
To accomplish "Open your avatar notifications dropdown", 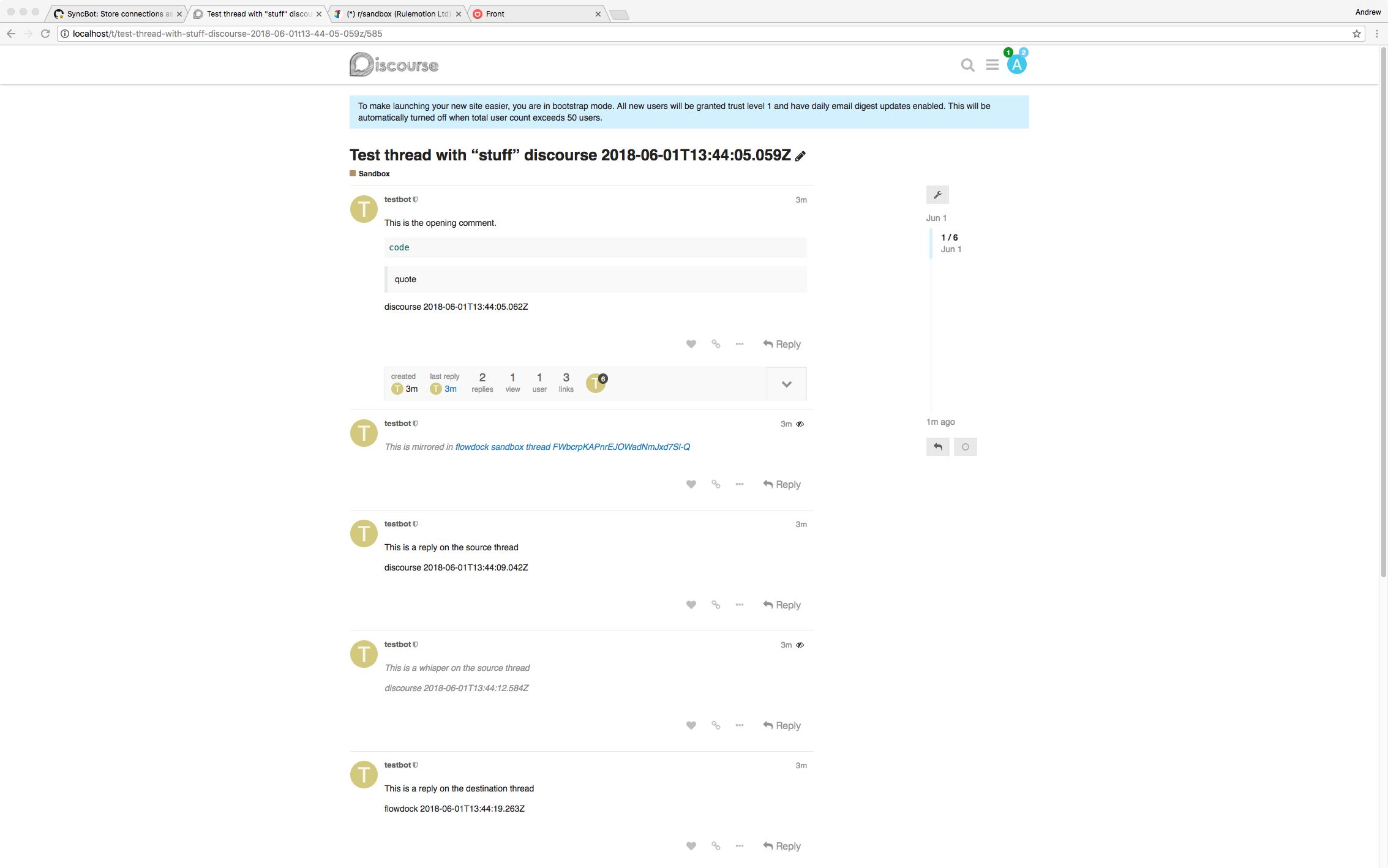I will 1016,64.
